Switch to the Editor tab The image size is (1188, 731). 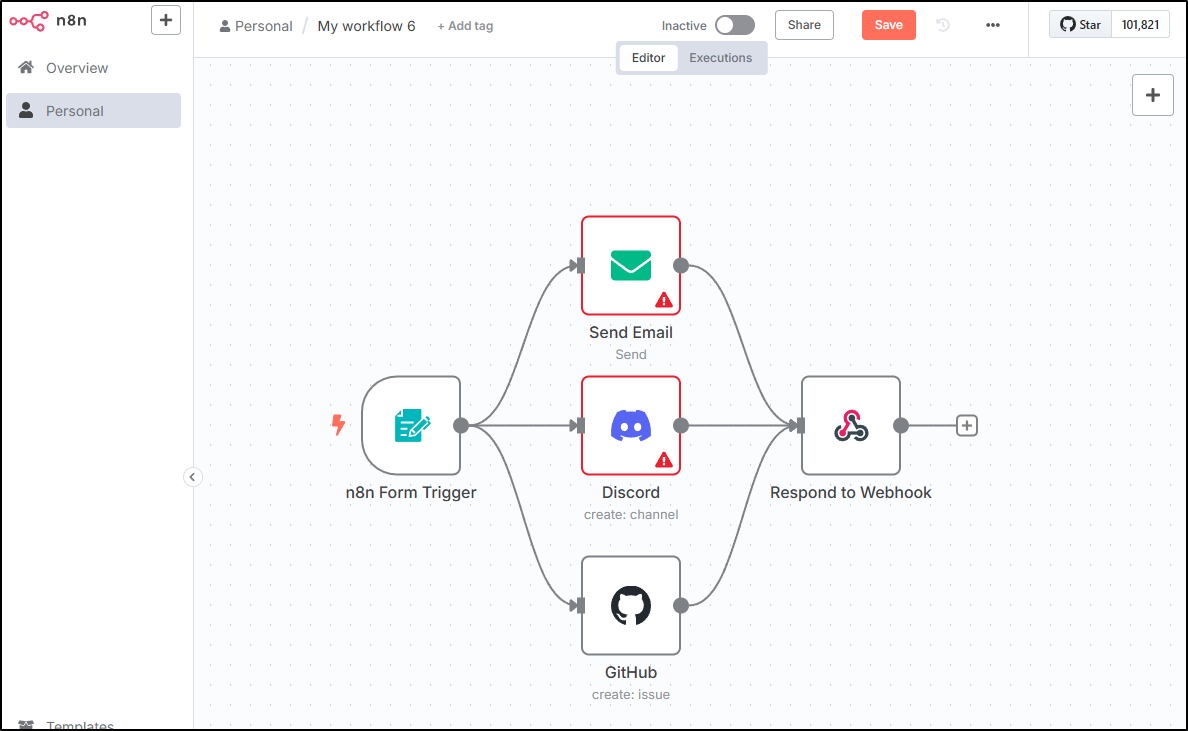649,58
